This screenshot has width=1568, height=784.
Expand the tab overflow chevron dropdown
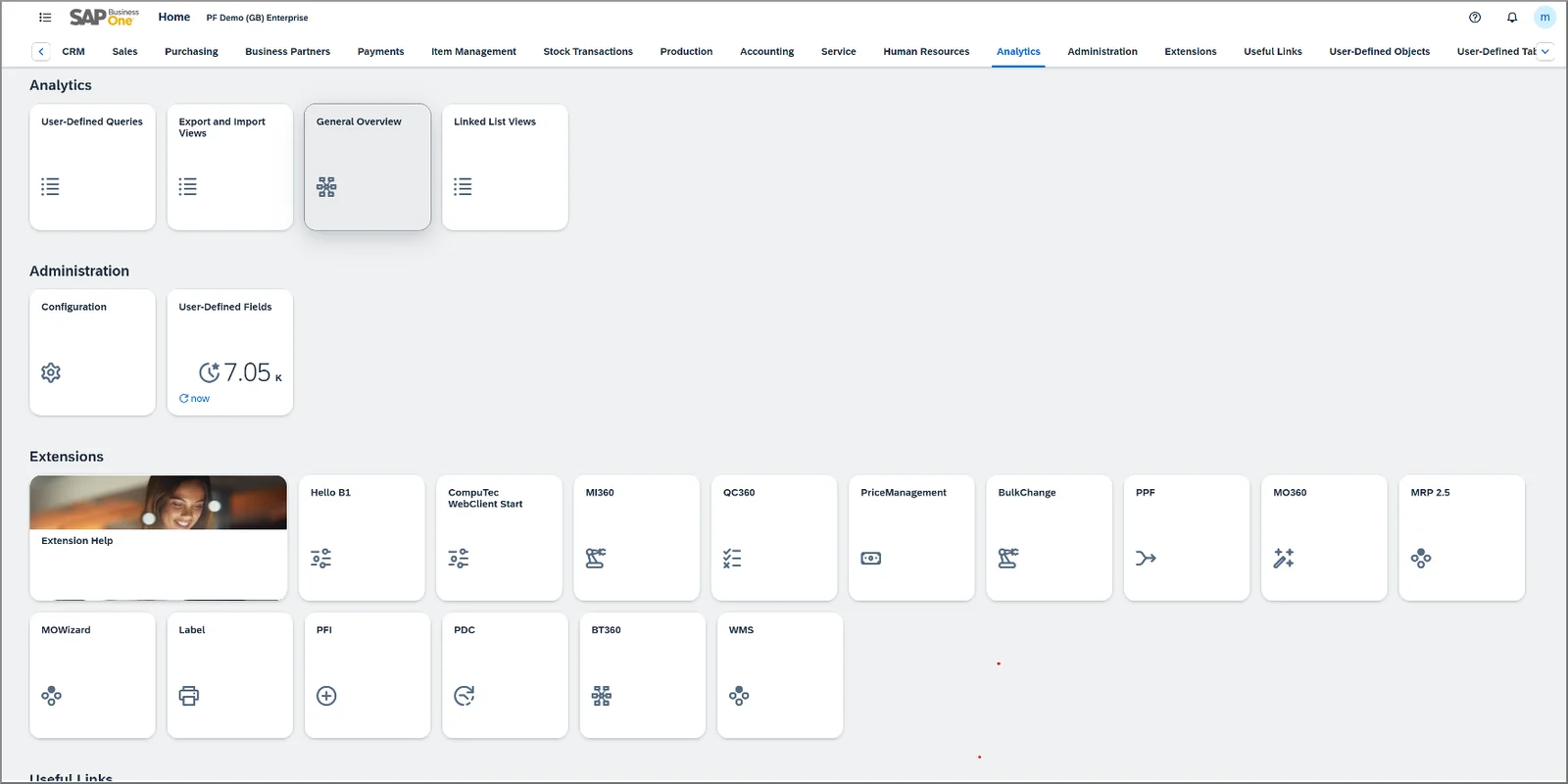click(1545, 52)
